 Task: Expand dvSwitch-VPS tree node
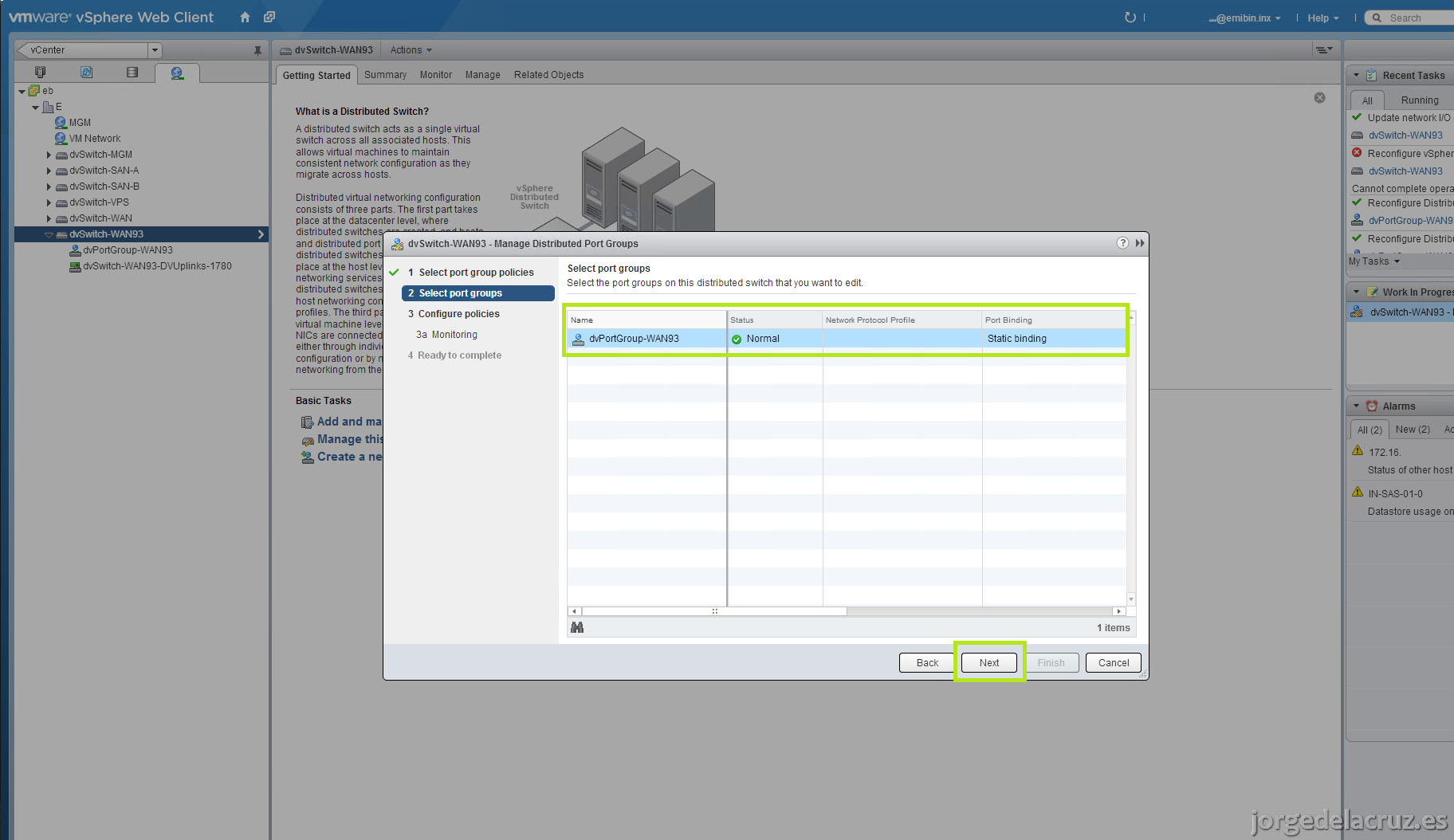pyautogui.click(x=49, y=202)
